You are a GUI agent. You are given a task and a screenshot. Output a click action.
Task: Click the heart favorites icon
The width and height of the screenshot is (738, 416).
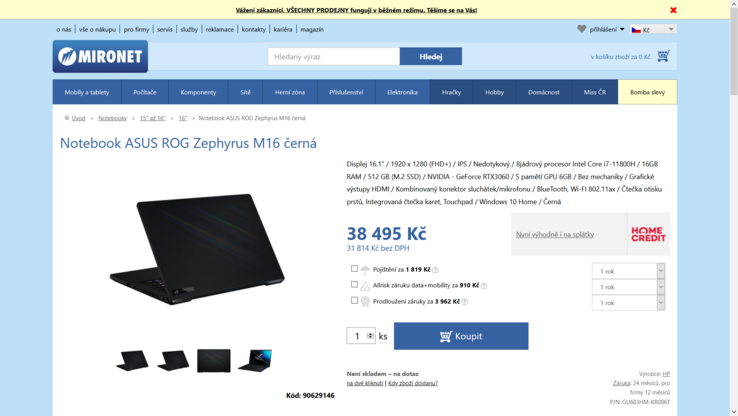[582, 29]
